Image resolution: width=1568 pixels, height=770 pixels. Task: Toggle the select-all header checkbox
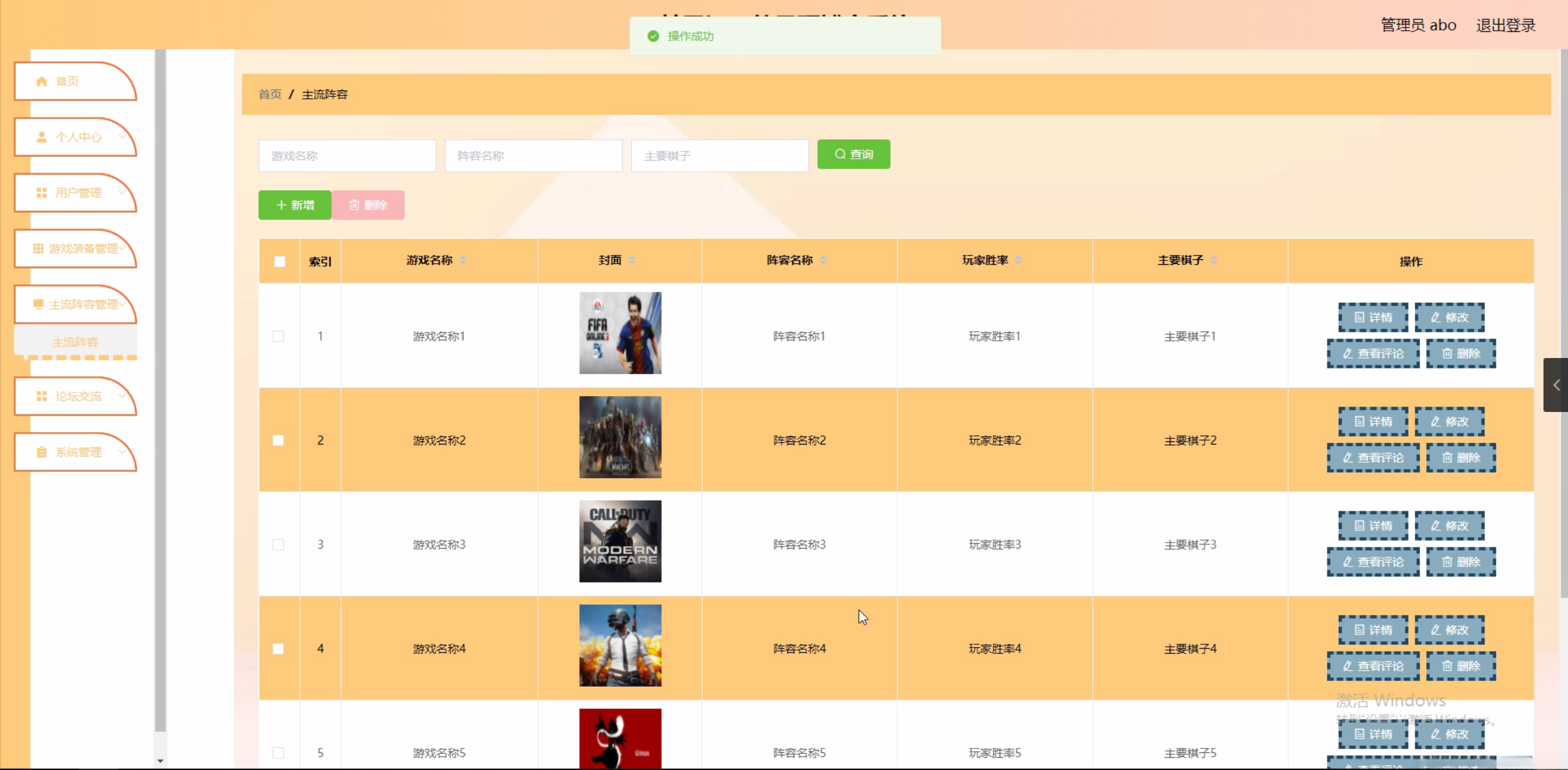[x=280, y=261]
